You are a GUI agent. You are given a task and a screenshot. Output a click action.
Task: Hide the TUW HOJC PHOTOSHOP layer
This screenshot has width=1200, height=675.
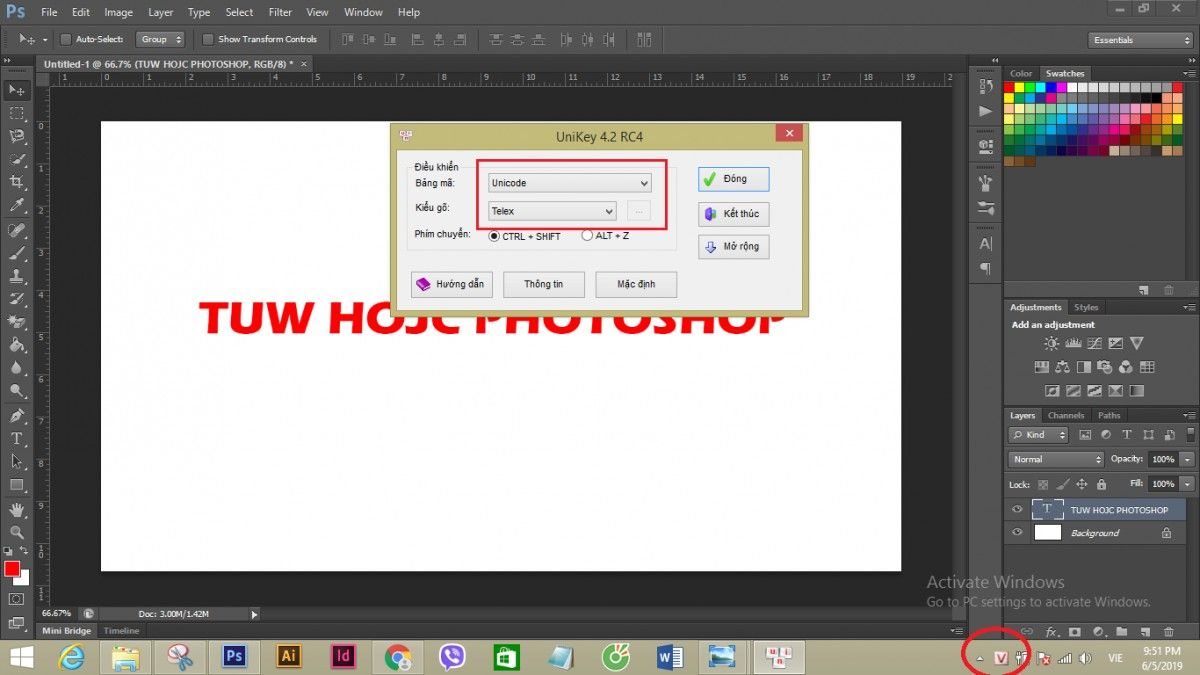coord(1016,509)
